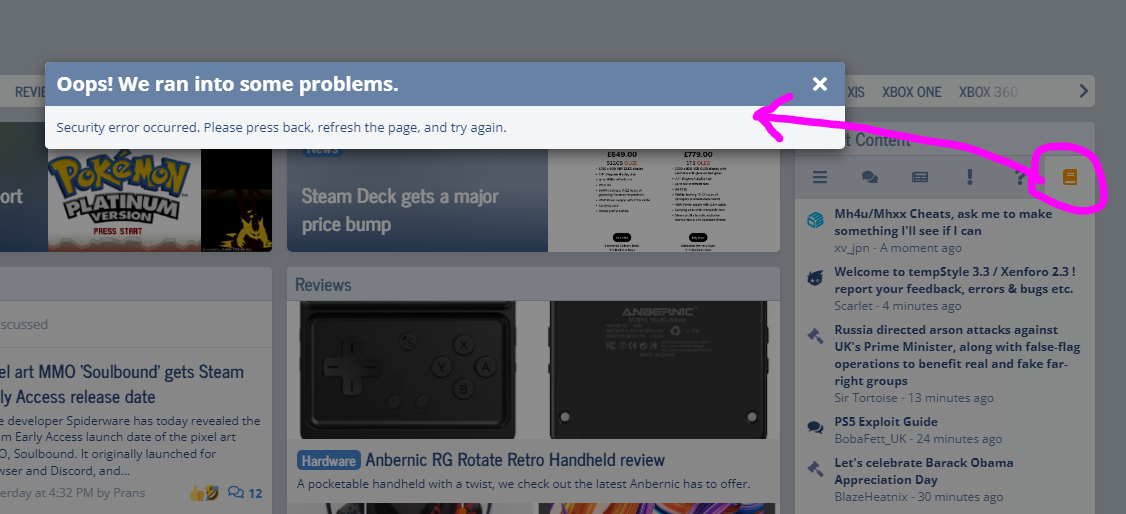Viewport: 1126px width, 514px height.
Task: Click the Anbernic review summary text 'A pocketable handheld'
Action: [524, 484]
